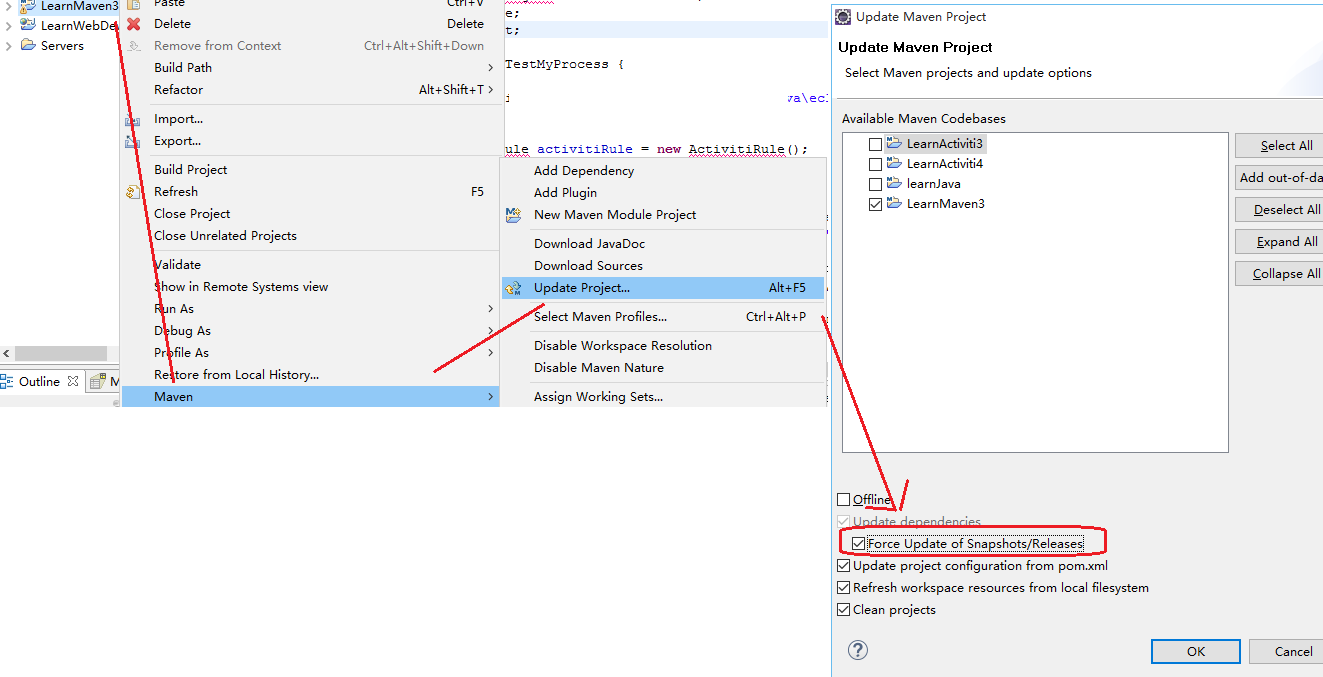
Task: Click the LearnActiviti4 project folder icon
Action: pos(894,164)
